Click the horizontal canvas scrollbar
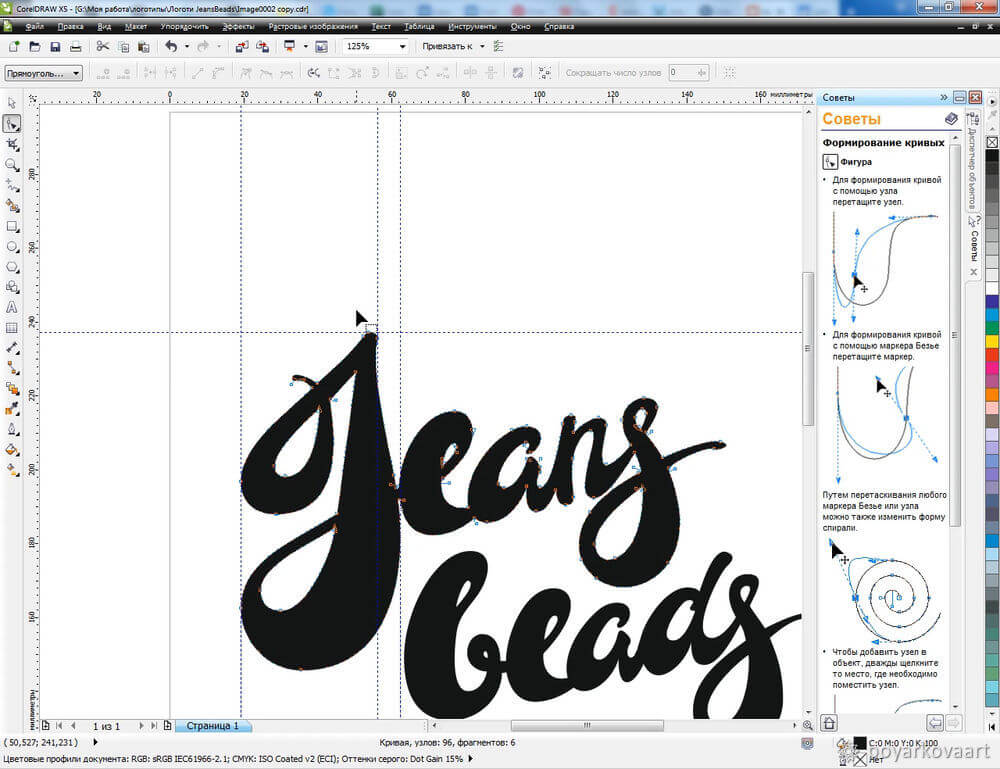1000x769 pixels. [586, 726]
